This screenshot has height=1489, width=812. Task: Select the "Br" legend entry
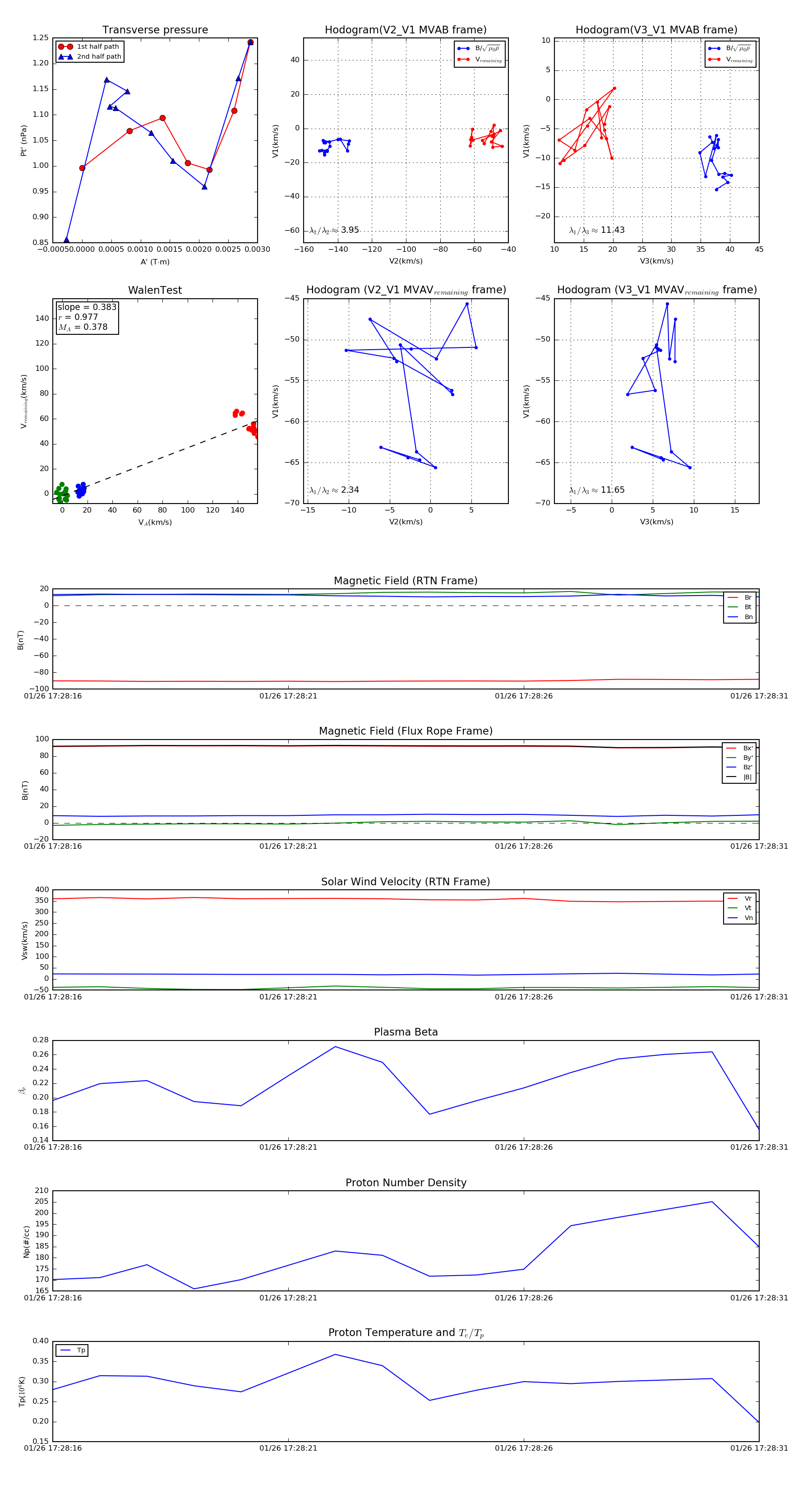pos(740,598)
